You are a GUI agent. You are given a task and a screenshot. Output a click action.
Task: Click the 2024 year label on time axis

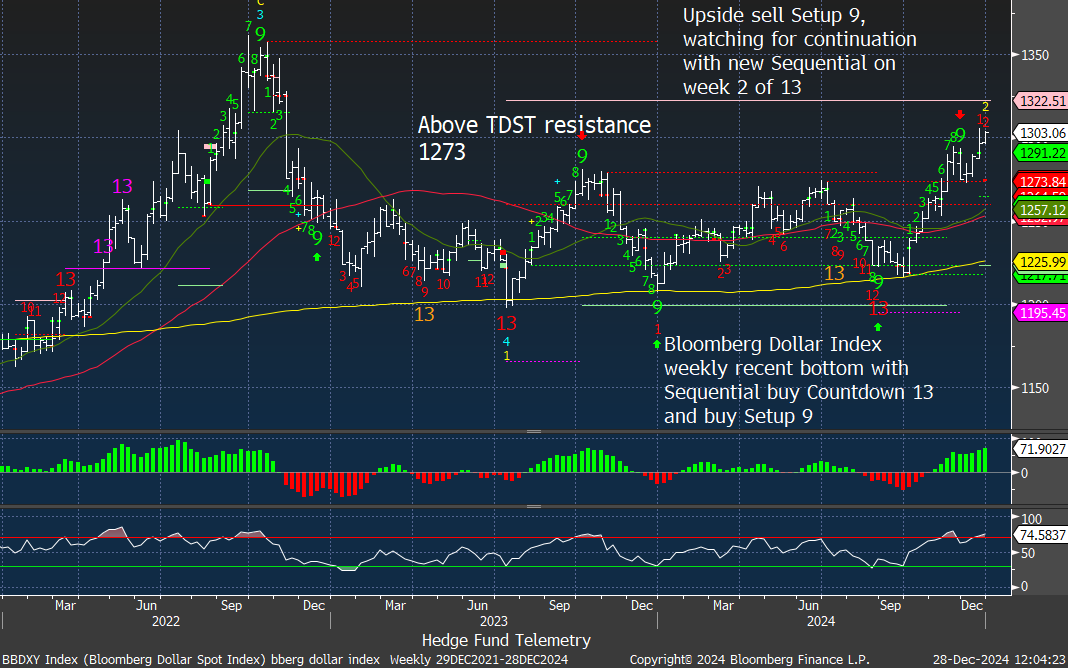821,621
